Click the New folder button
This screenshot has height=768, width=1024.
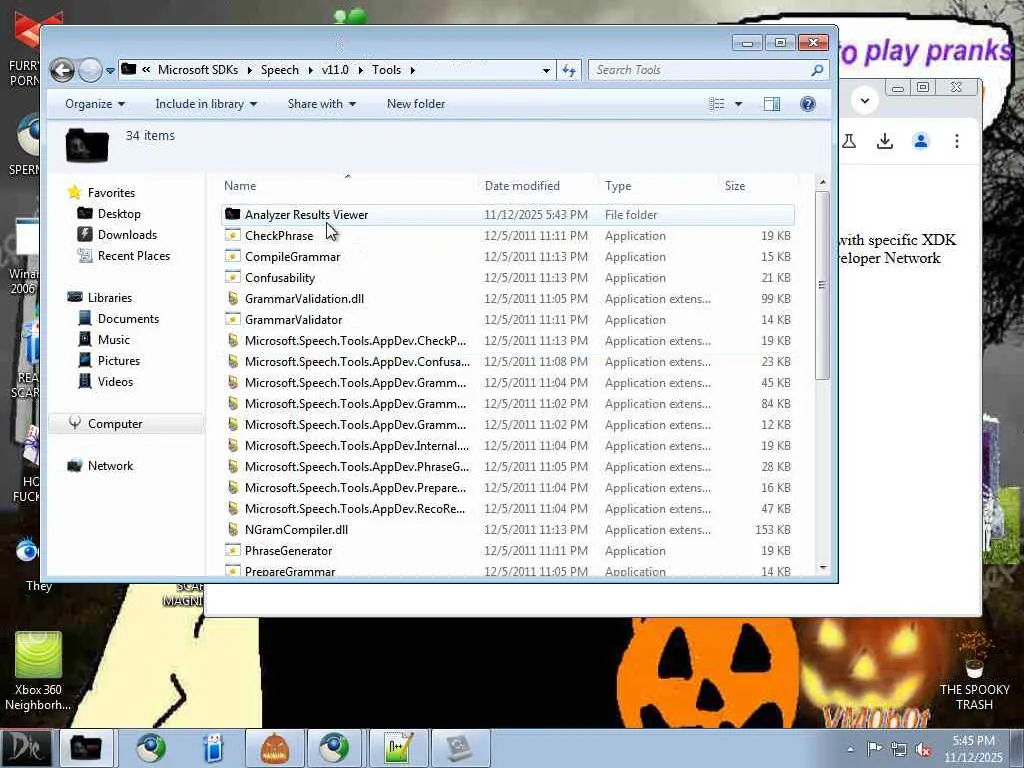pyautogui.click(x=416, y=104)
